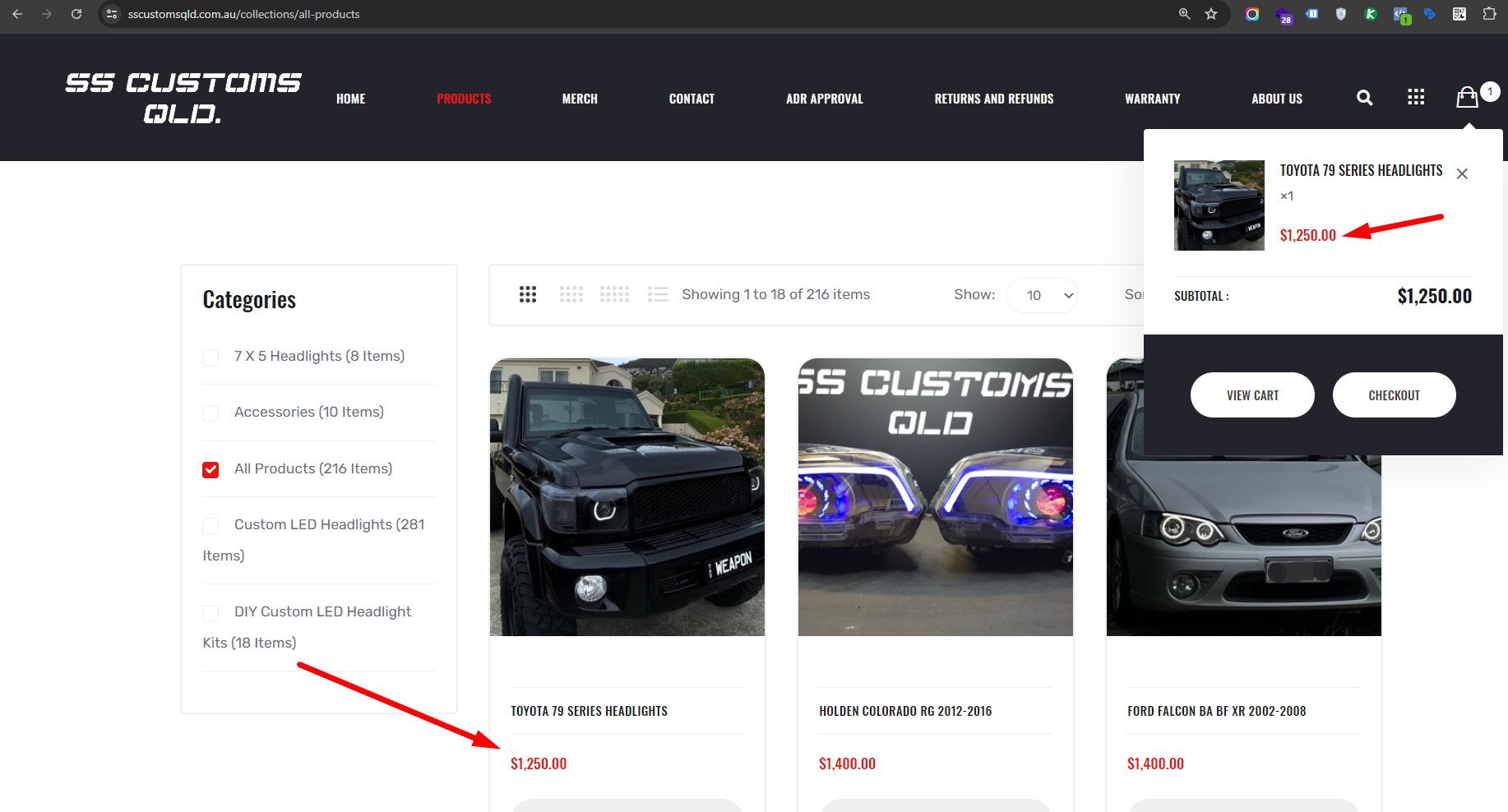Screen dimensions: 1508x812
Task: Open Ford Falcon BA BF XR 2002-2008 title
Action: (1216, 711)
